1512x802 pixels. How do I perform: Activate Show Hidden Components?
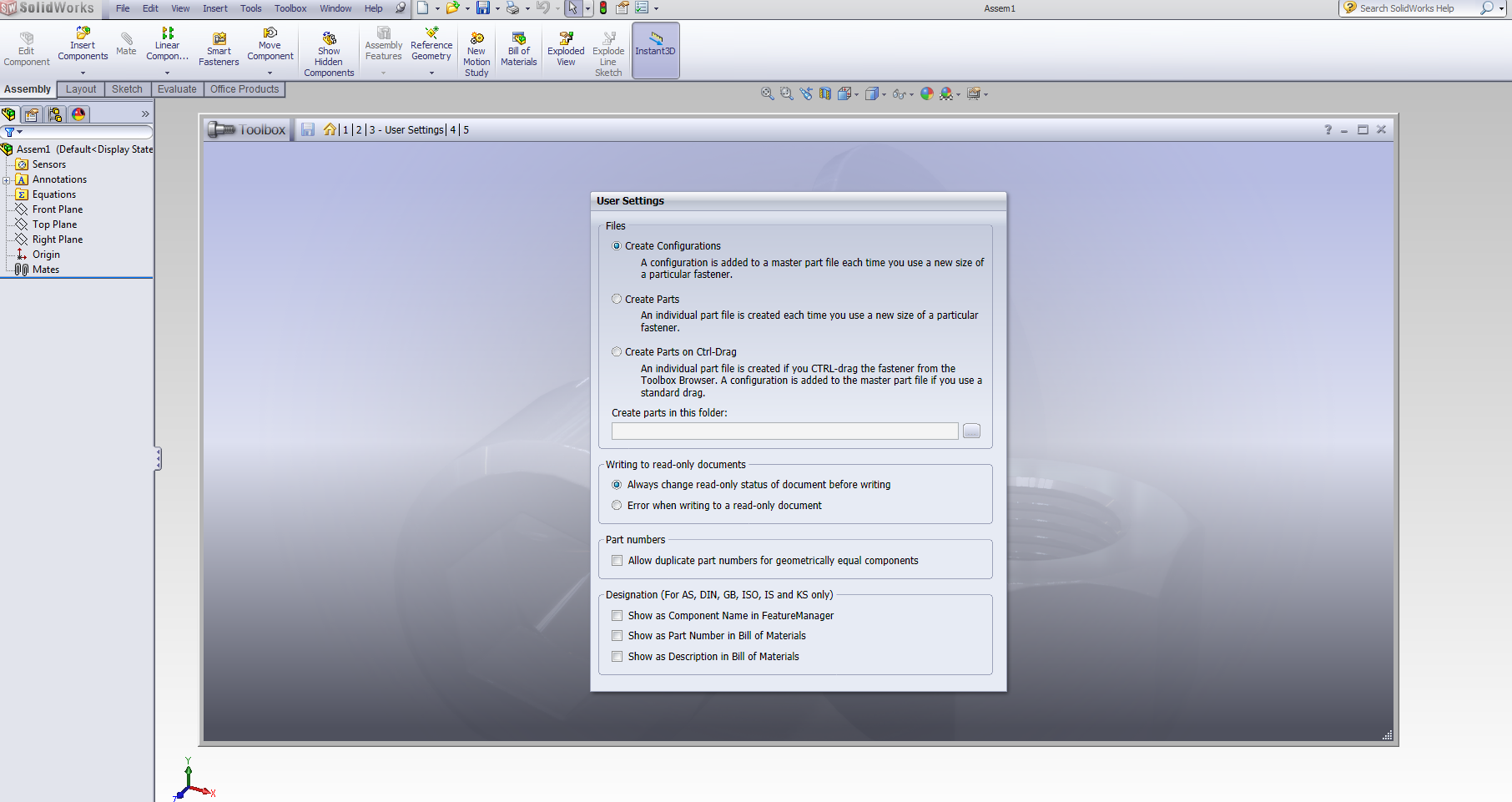[329, 53]
